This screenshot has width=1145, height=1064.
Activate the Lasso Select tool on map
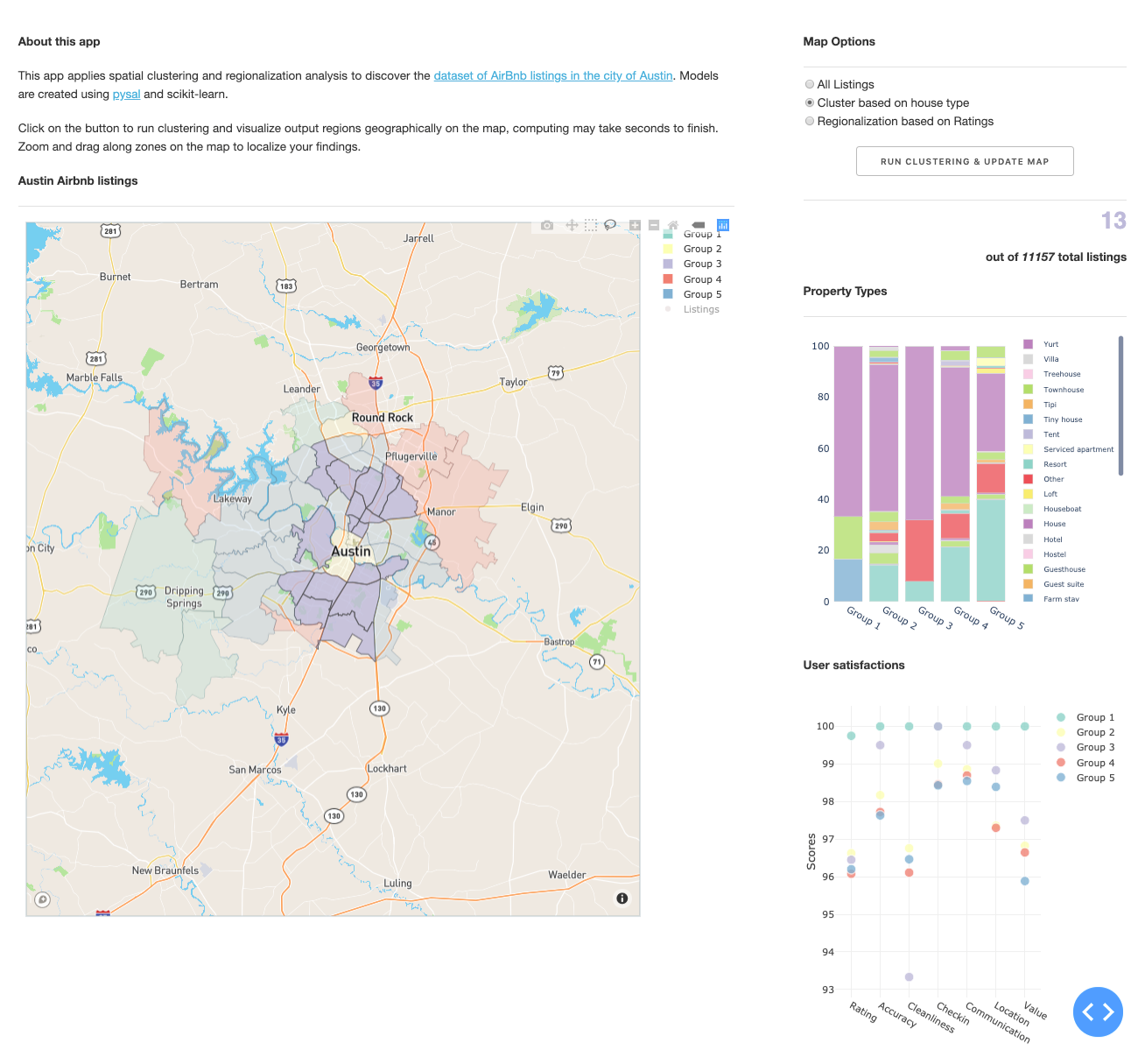click(610, 225)
